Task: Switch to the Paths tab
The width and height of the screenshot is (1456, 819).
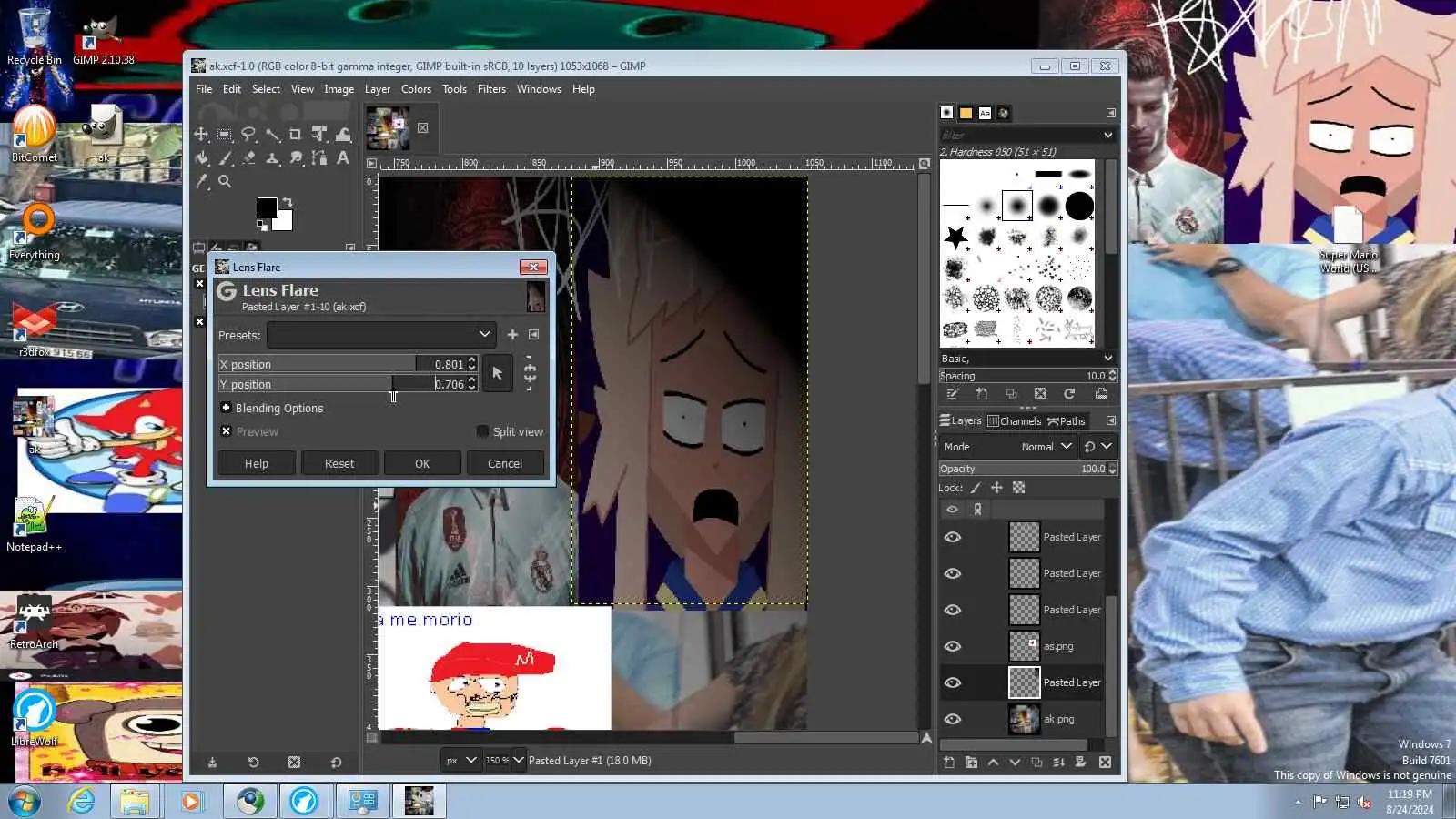Action: (1067, 421)
